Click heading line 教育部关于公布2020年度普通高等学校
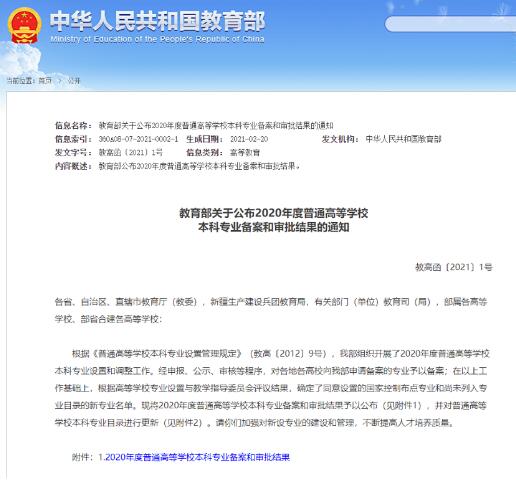Viewport: 516px width, 480px height. [x=274, y=213]
